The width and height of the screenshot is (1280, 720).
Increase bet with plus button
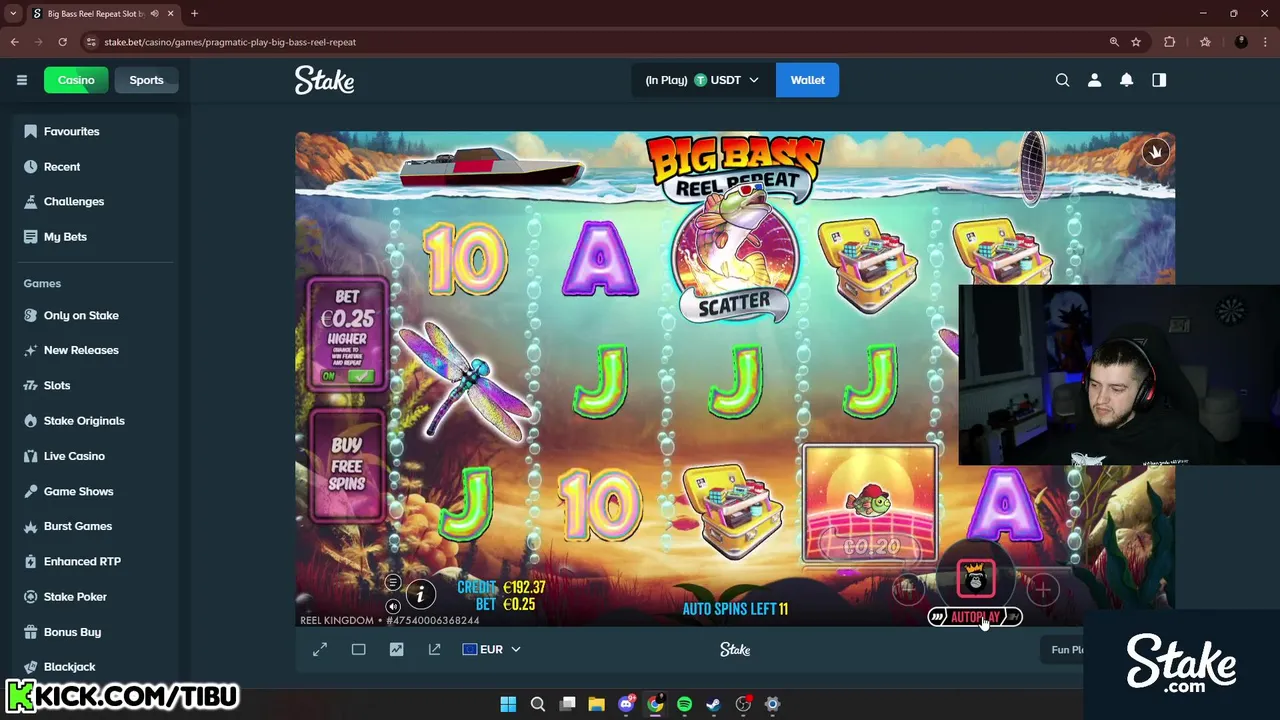click(x=1043, y=589)
